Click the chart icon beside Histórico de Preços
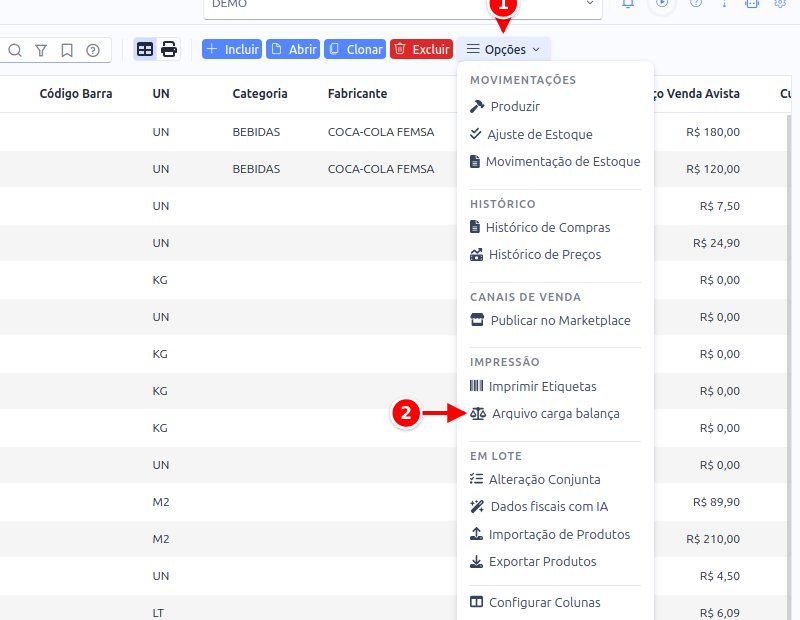The height and width of the screenshot is (620, 800). pyautogui.click(x=477, y=254)
